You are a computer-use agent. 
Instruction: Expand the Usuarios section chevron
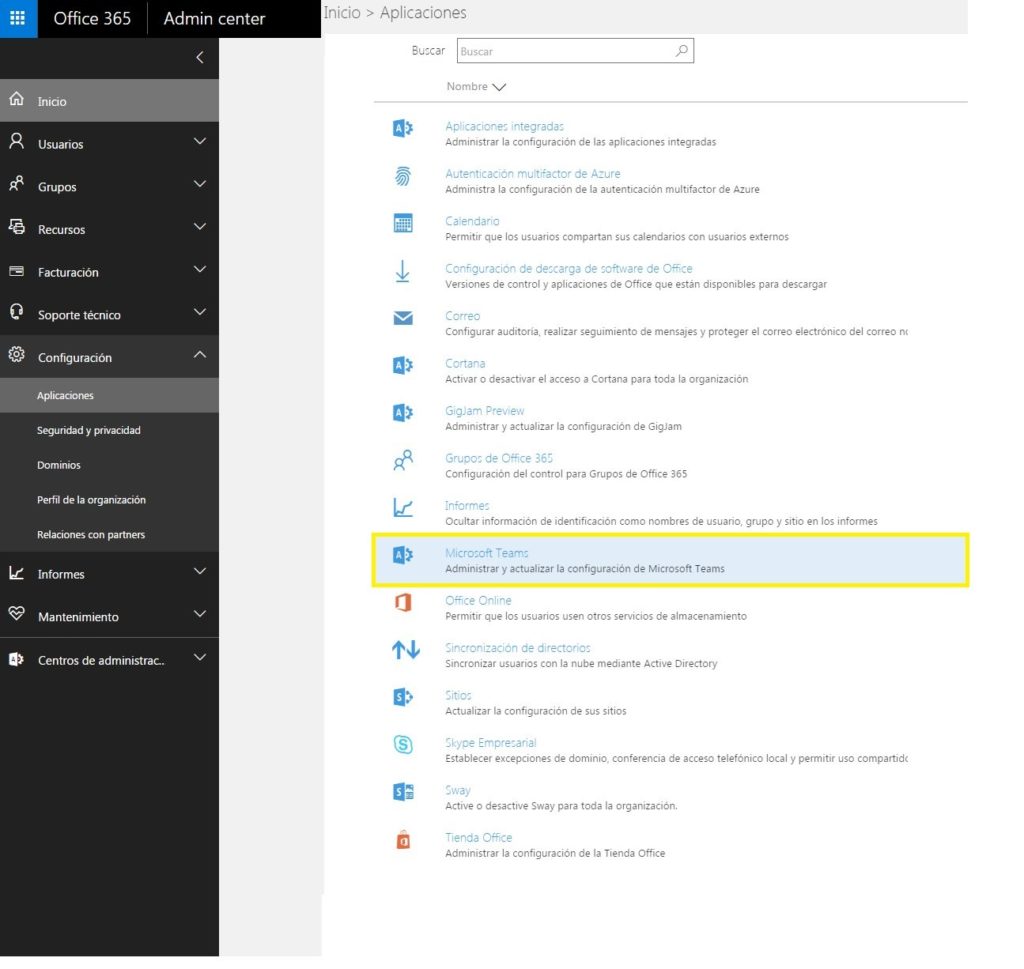[x=200, y=141]
